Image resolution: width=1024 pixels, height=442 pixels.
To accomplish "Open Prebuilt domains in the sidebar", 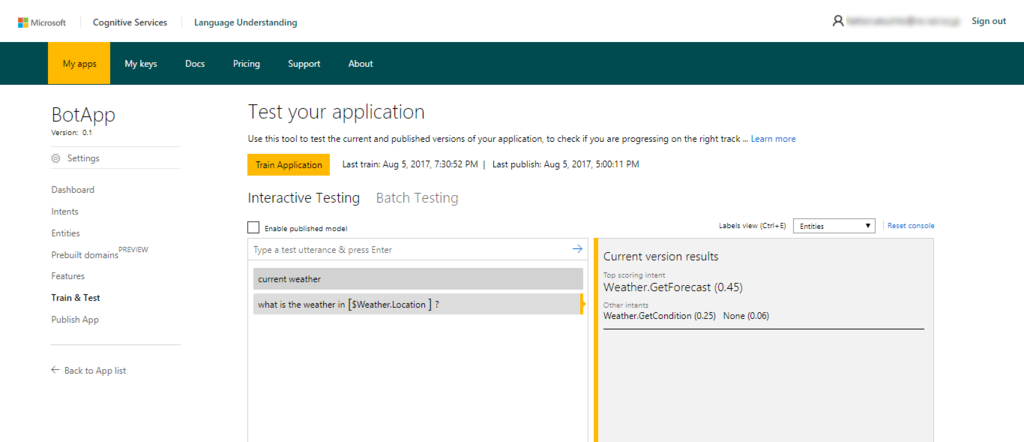I will point(85,255).
